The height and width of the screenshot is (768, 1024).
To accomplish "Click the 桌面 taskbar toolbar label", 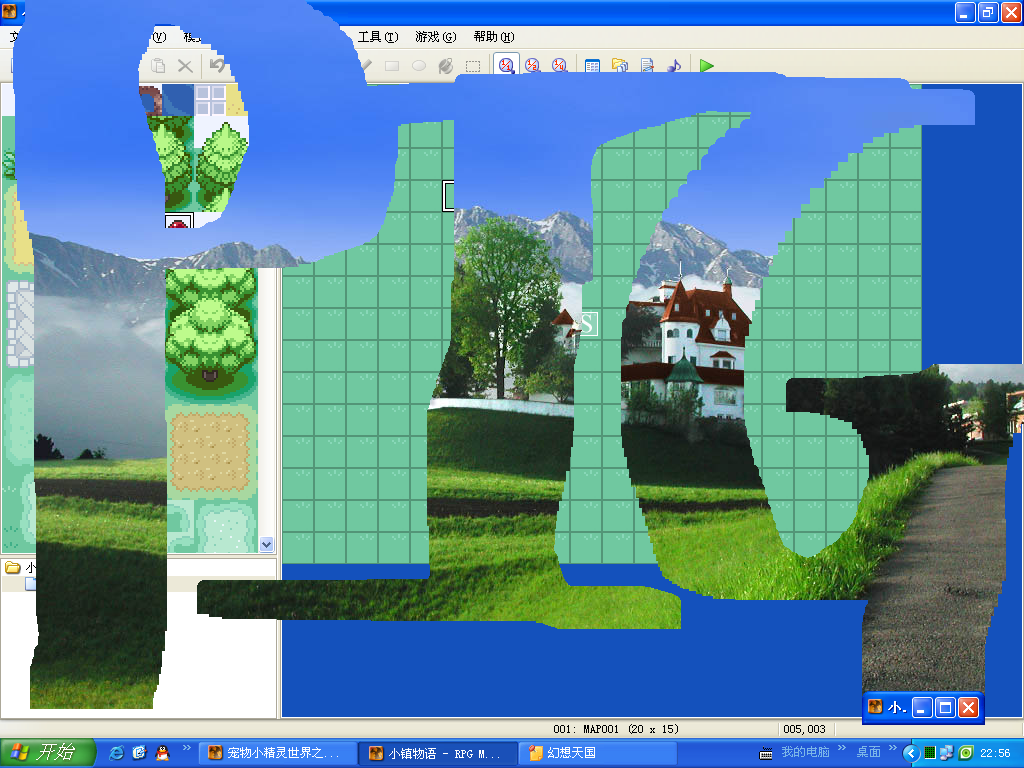I will point(869,752).
